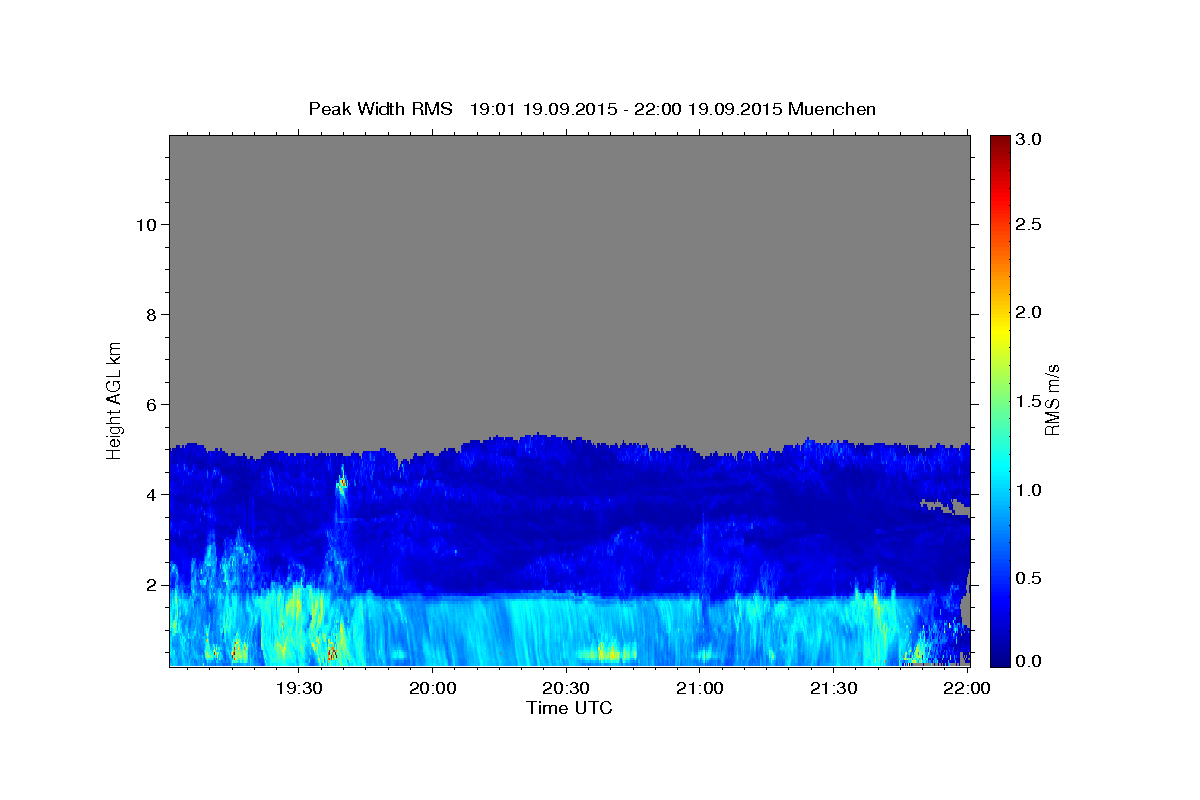Select the height label "4"

pos(151,494)
